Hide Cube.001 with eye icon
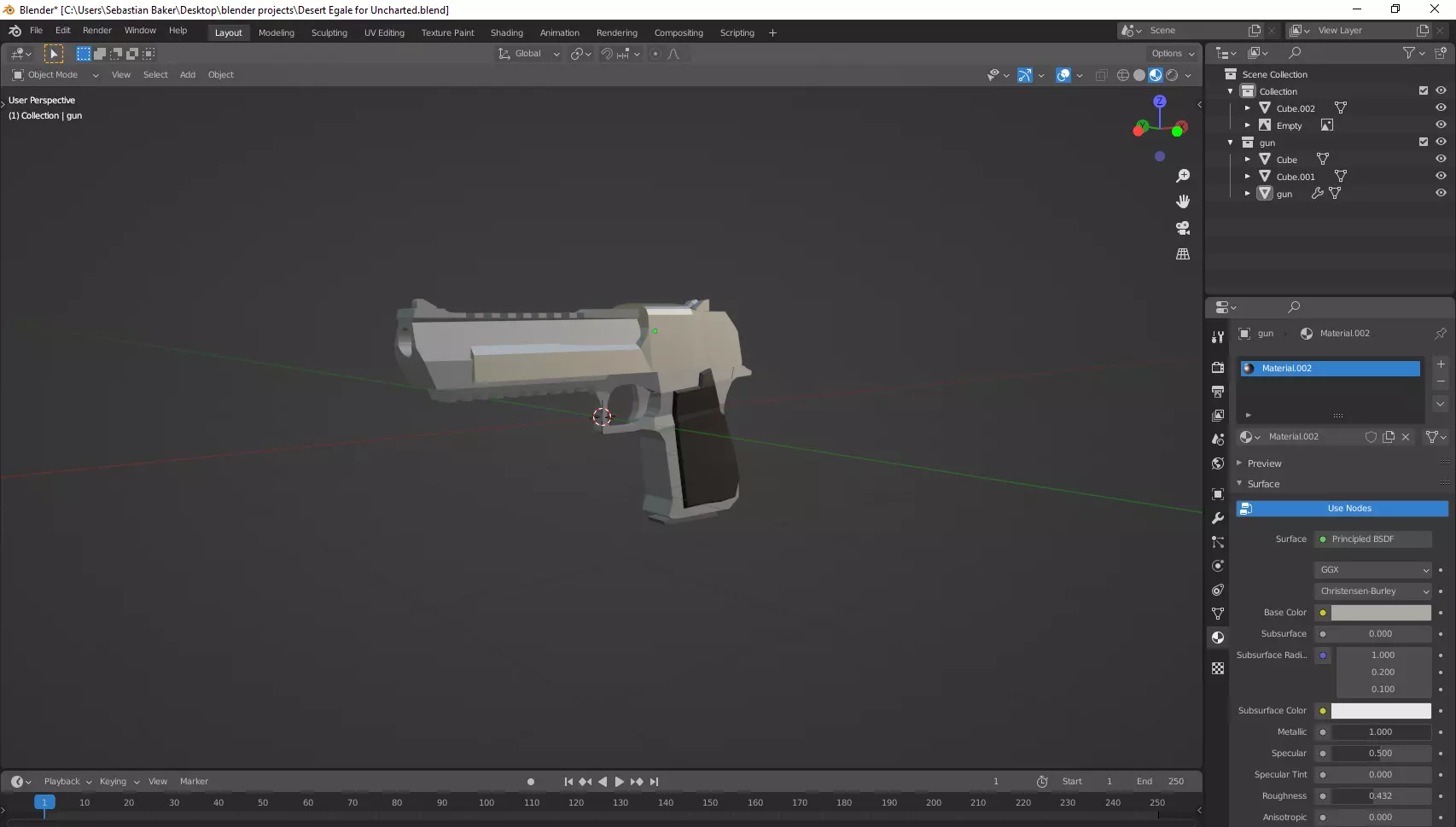 (x=1441, y=176)
